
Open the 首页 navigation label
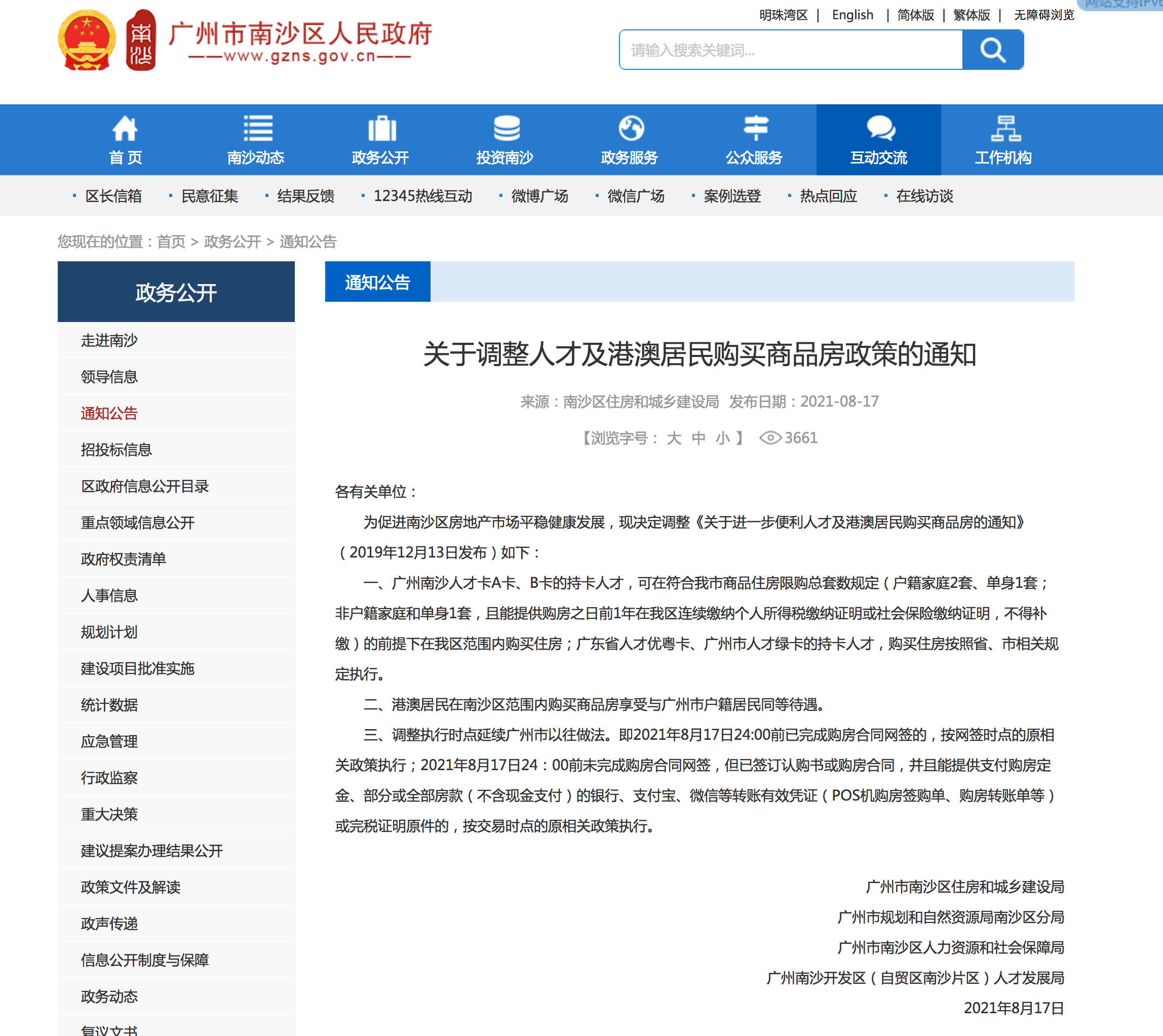click(125, 157)
